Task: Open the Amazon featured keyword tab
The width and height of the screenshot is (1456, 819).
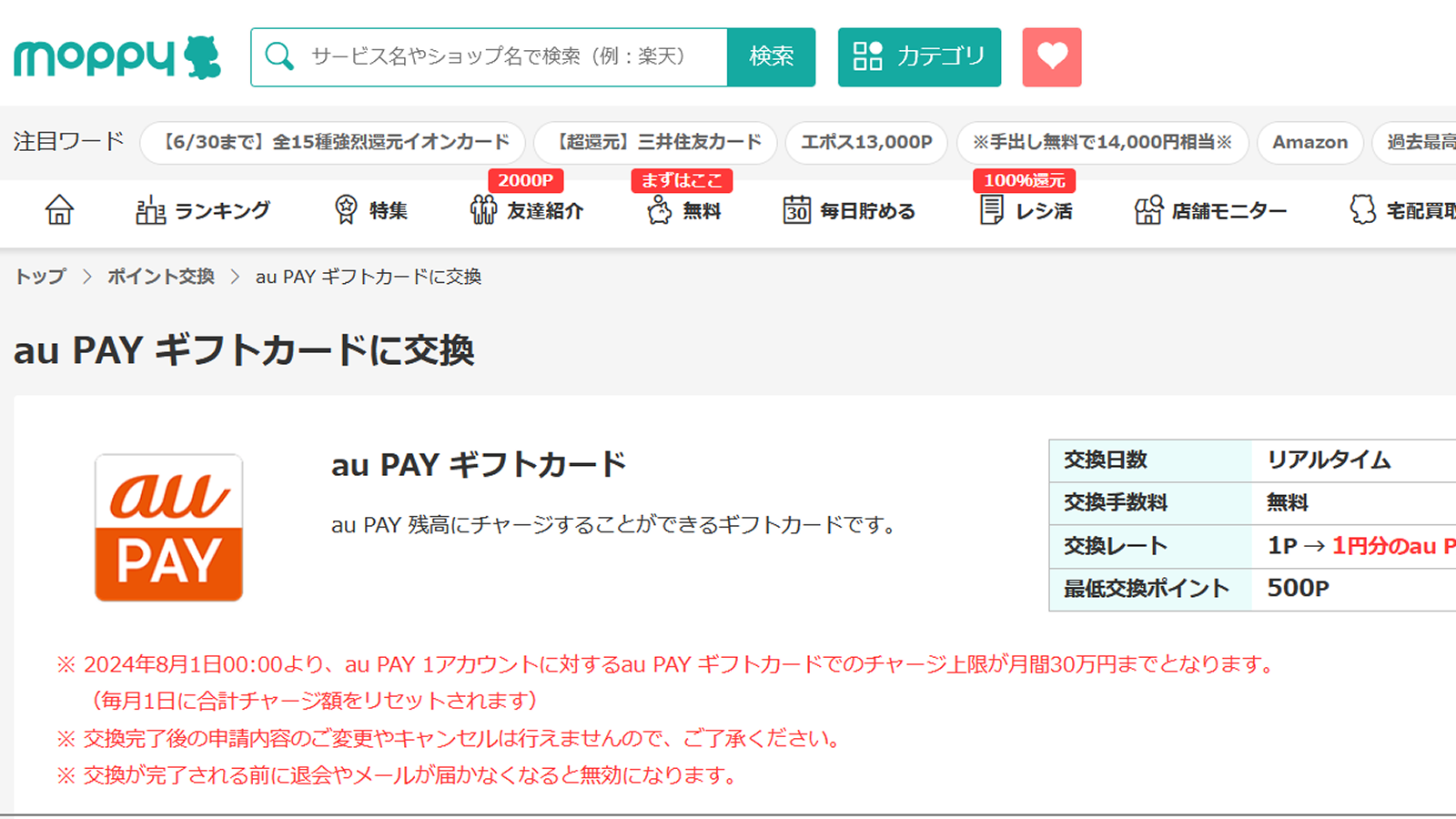Action: 1309,142
